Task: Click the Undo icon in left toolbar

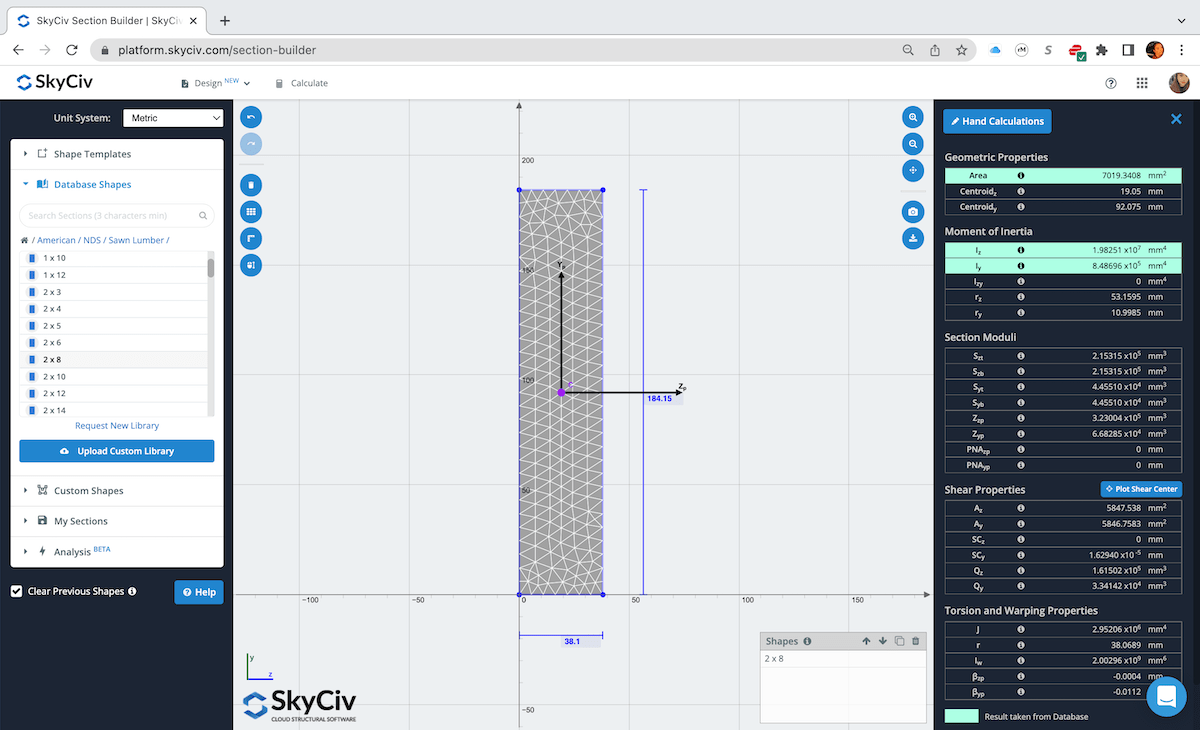Action: click(x=251, y=117)
